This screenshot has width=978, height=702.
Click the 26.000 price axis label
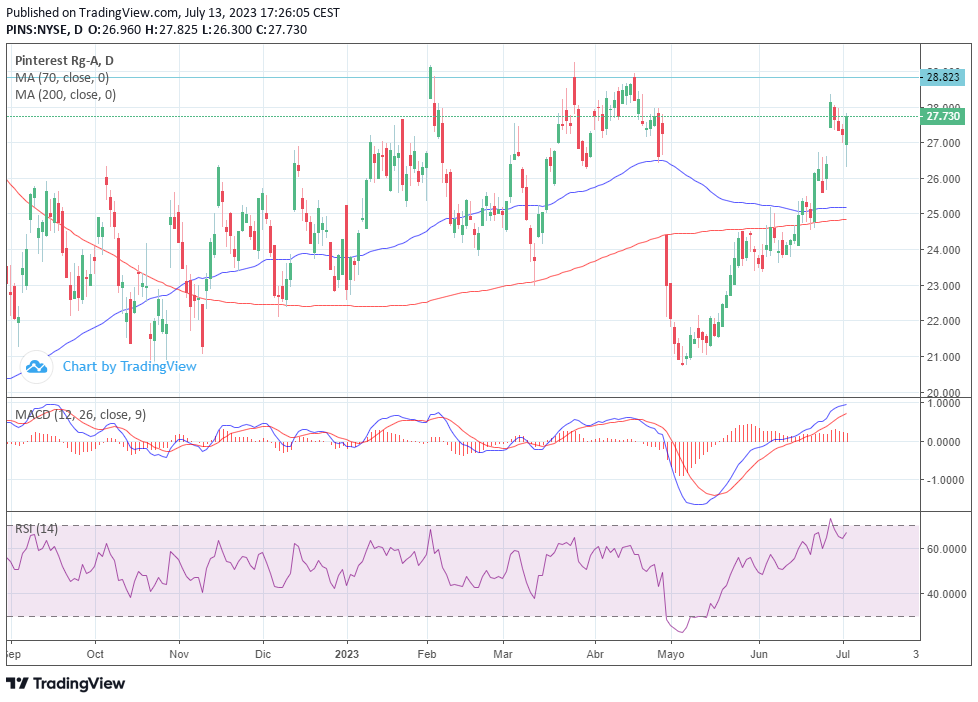click(x=943, y=178)
